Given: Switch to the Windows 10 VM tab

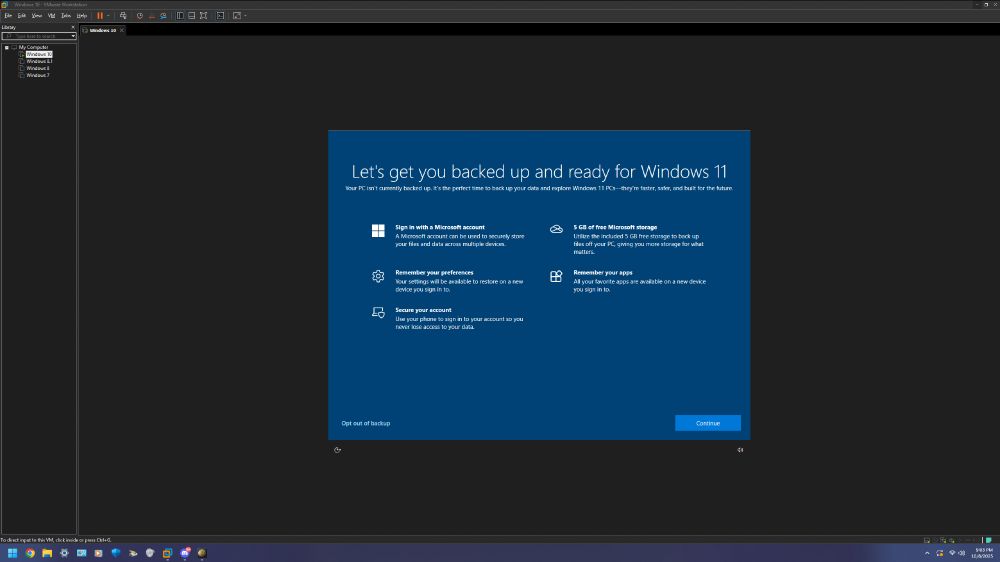Looking at the screenshot, I should pos(102,30).
